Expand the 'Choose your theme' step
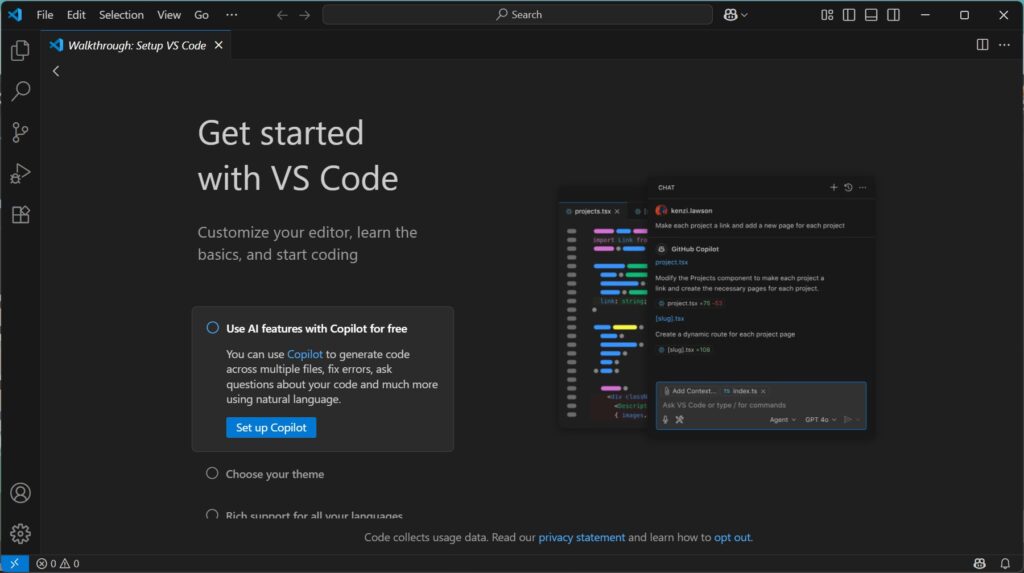 pyautogui.click(x=275, y=474)
